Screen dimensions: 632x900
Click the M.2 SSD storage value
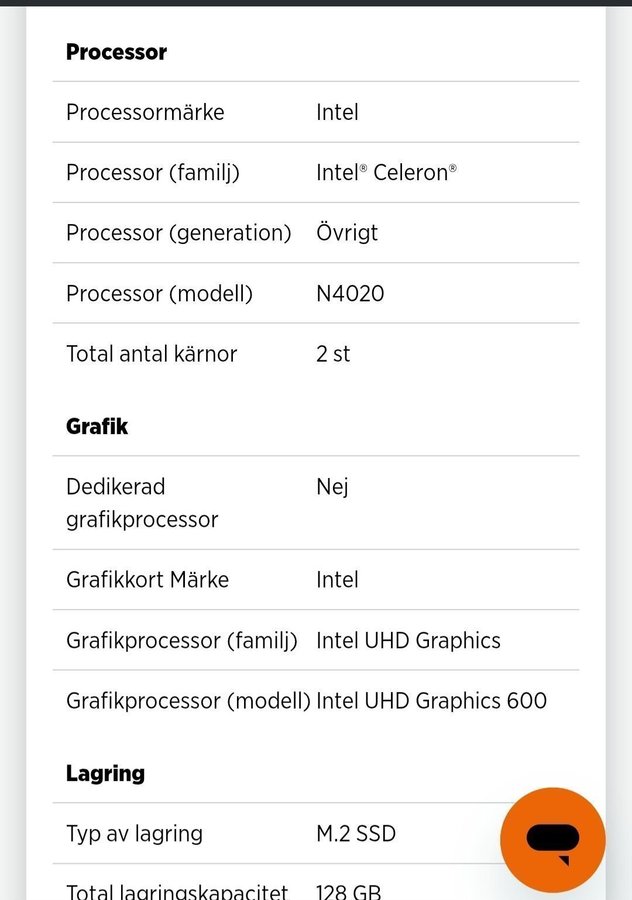pos(356,834)
